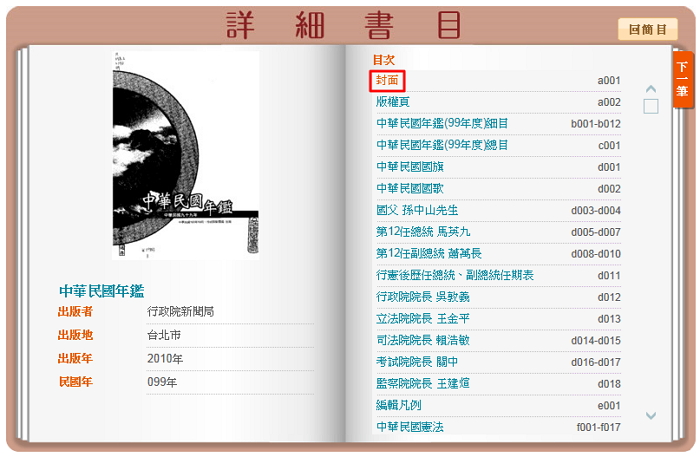Open the 封面 entry
The image size is (700, 457).
(387, 80)
